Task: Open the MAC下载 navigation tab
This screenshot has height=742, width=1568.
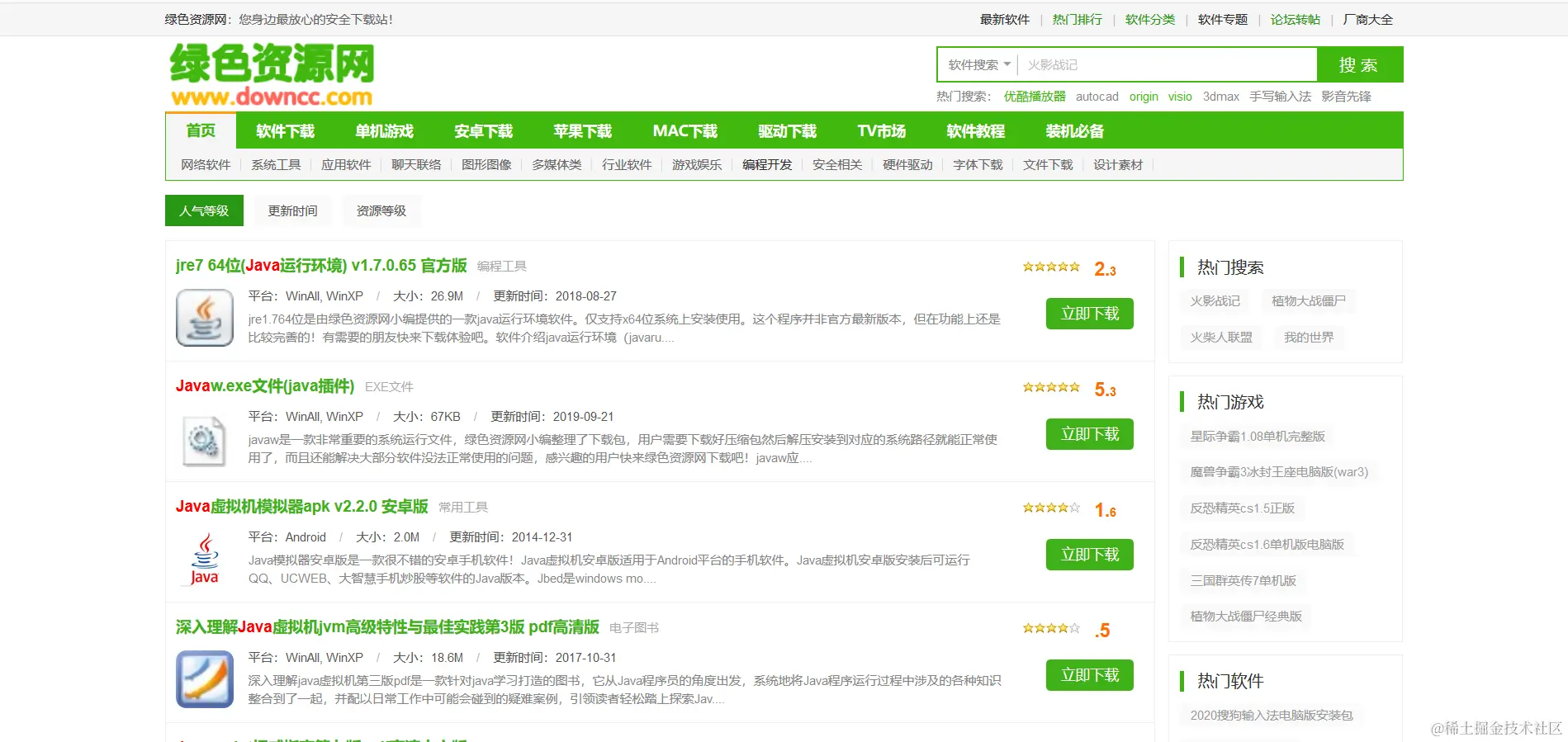Action: point(685,131)
